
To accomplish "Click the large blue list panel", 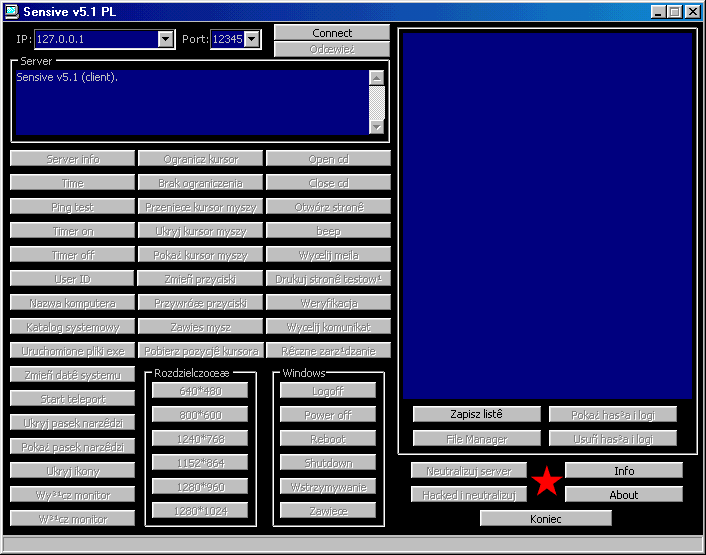I will pyautogui.click(x=545, y=215).
